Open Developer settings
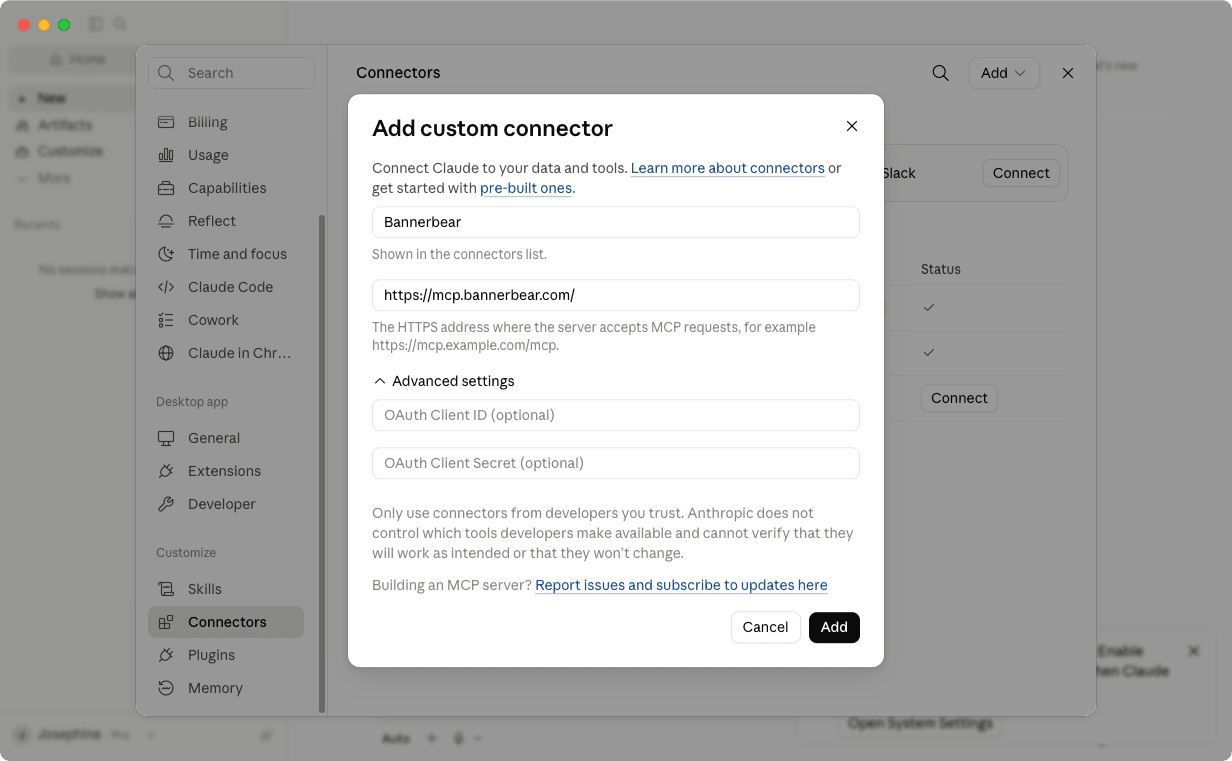The width and height of the screenshot is (1232, 761). pos(226,504)
